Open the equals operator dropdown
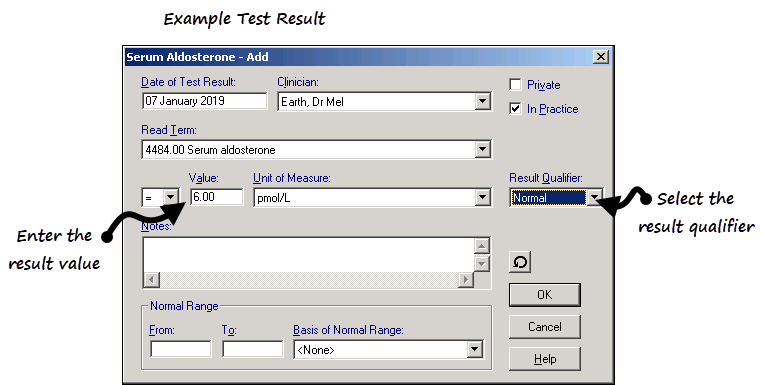This screenshot has height=385, width=763. coord(170,198)
